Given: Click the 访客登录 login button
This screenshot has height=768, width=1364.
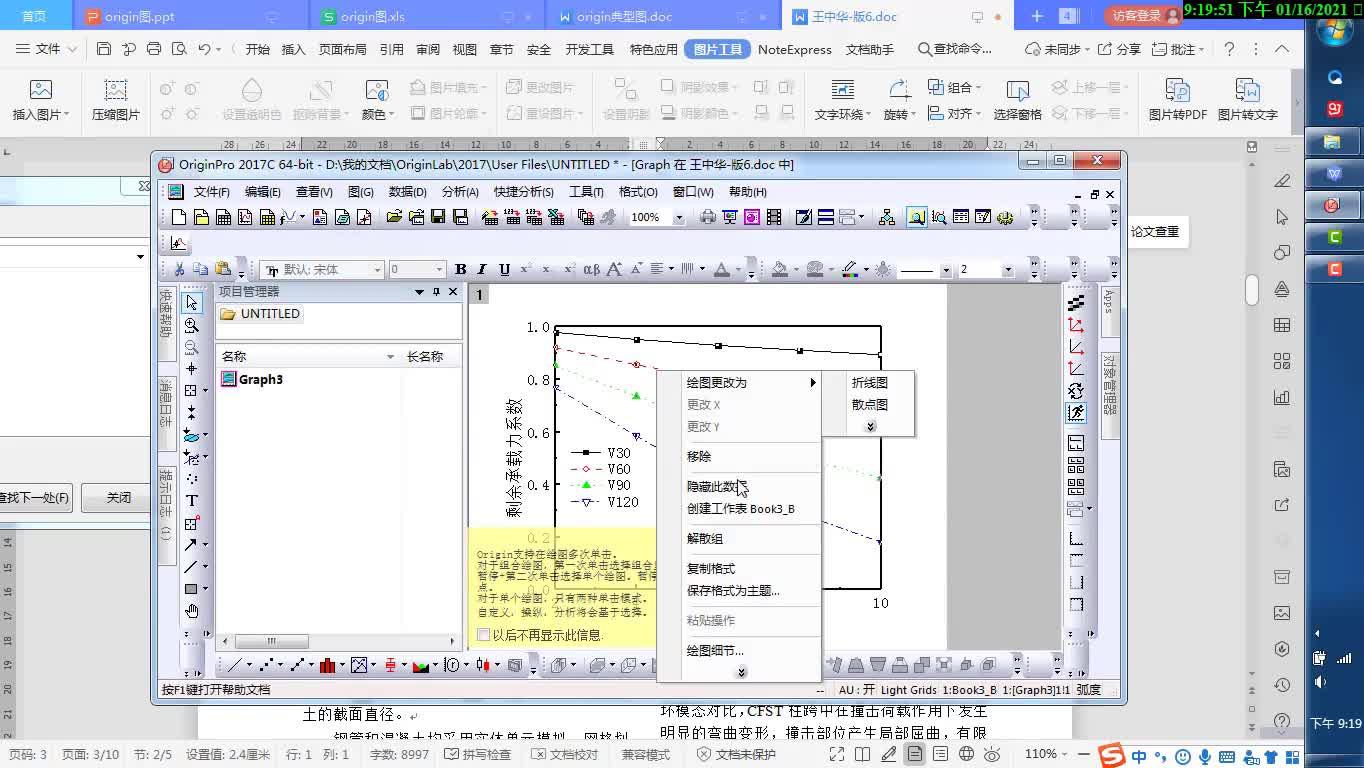Looking at the screenshot, I should [1143, 16].
